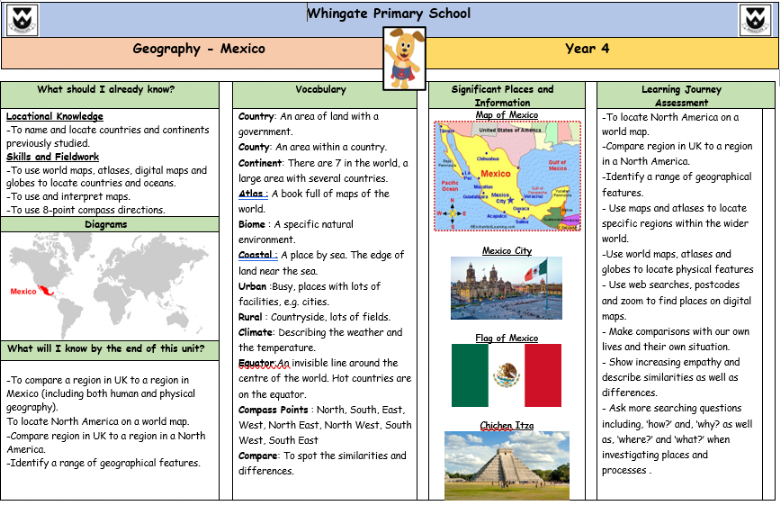The height and width of the screenshot is (505, 780).
Task: Click the school crest in the top-left corner
Action: coord(22,20)
